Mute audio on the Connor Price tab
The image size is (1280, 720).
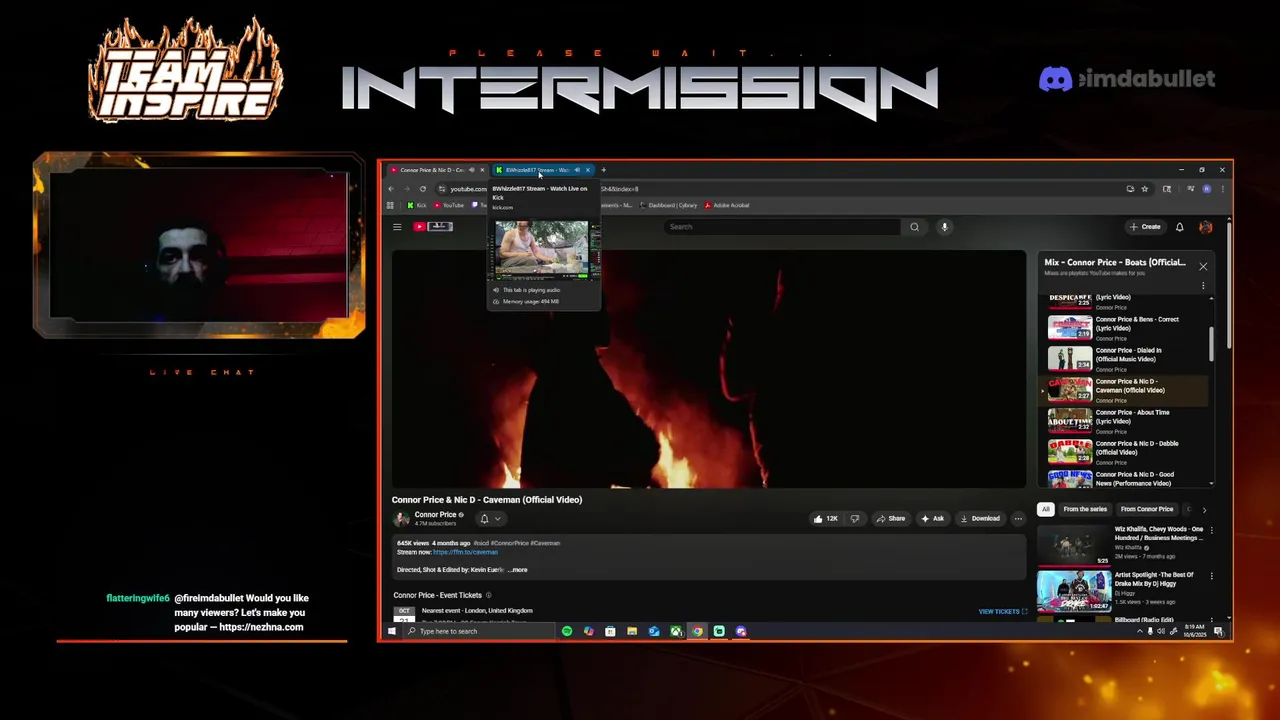pos(472,170)
